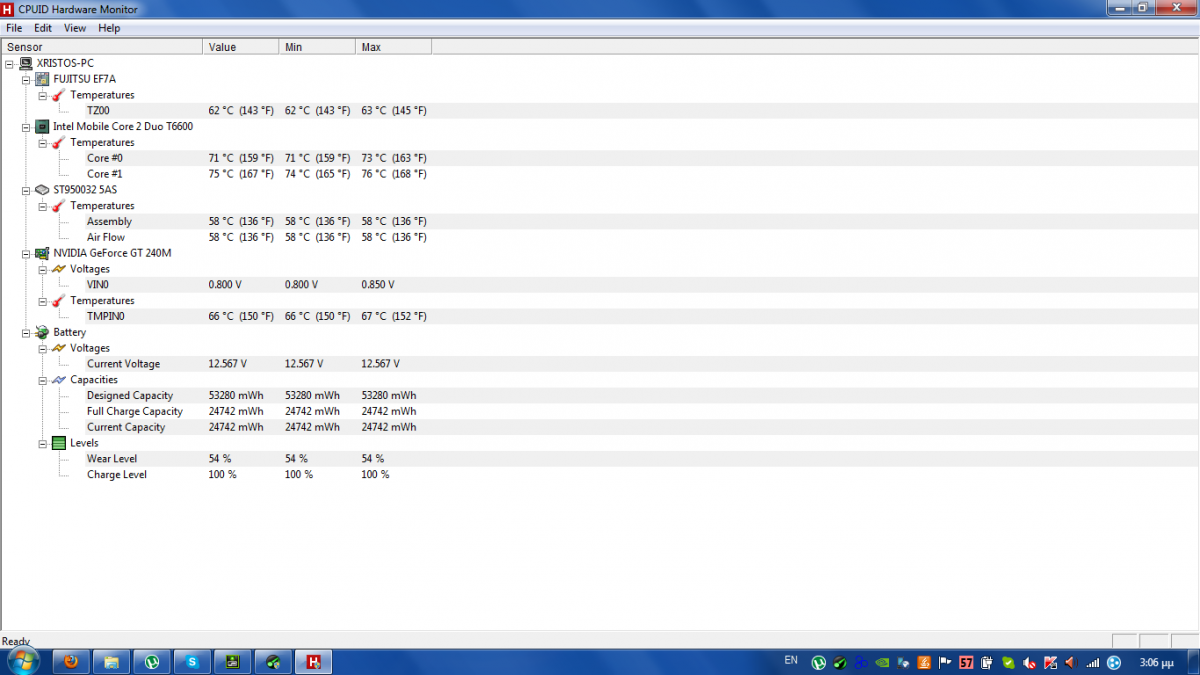Click the thermometer icon under FUJITSU EF7A
Screen dimensions: 1200x675
[59, 95]
